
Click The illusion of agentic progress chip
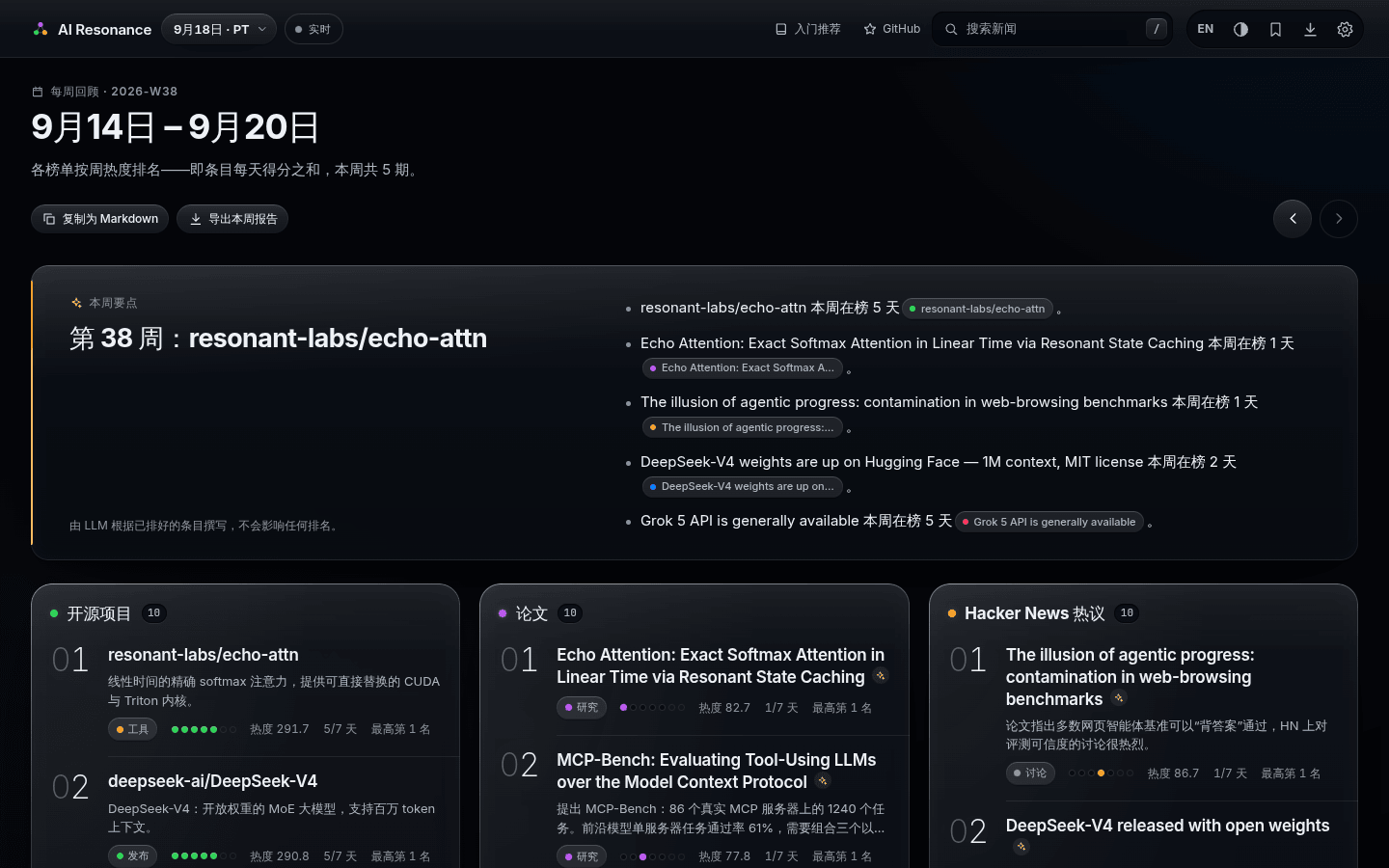pos(743,427)
